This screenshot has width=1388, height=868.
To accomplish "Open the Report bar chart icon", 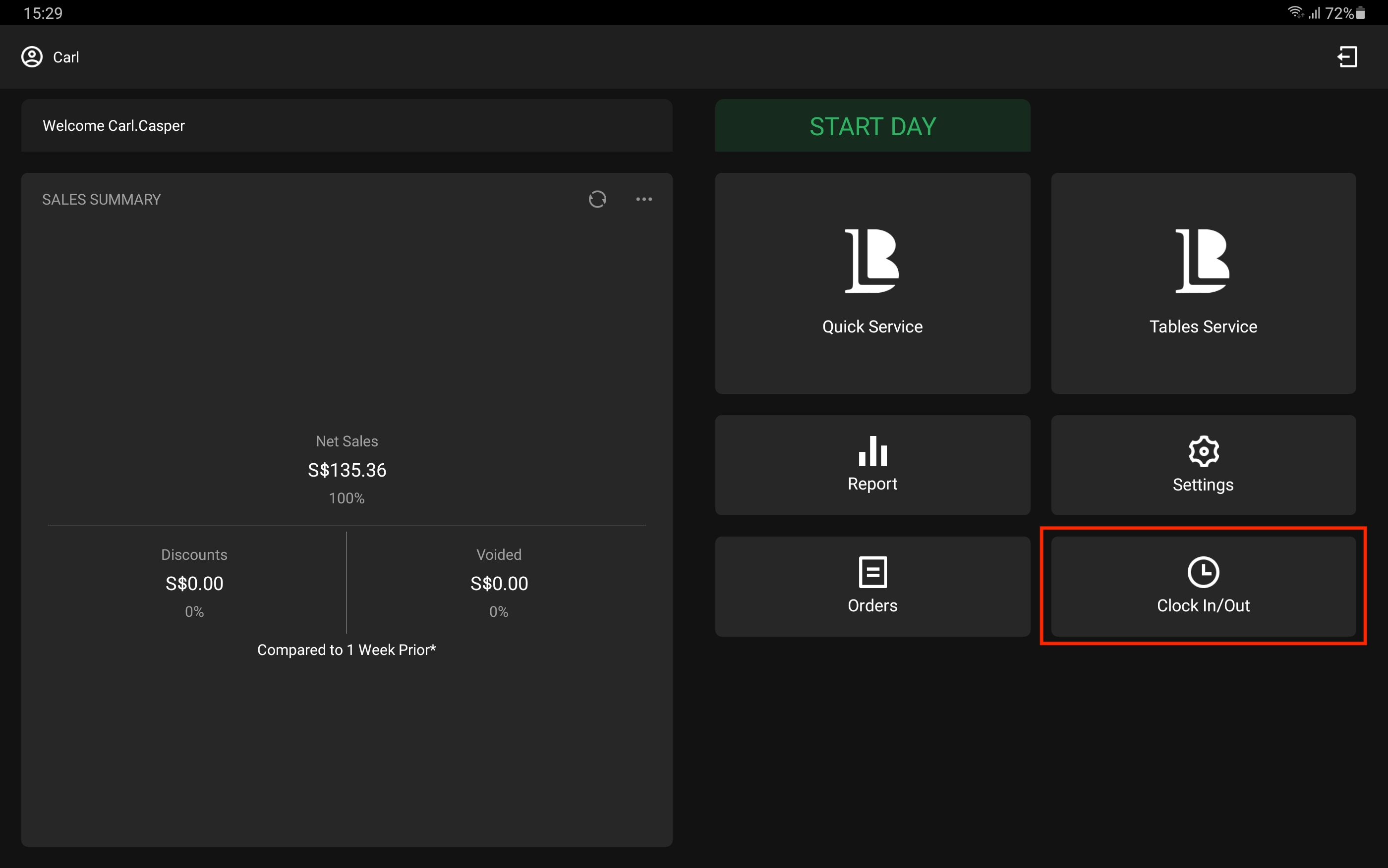I will point(872,451).
